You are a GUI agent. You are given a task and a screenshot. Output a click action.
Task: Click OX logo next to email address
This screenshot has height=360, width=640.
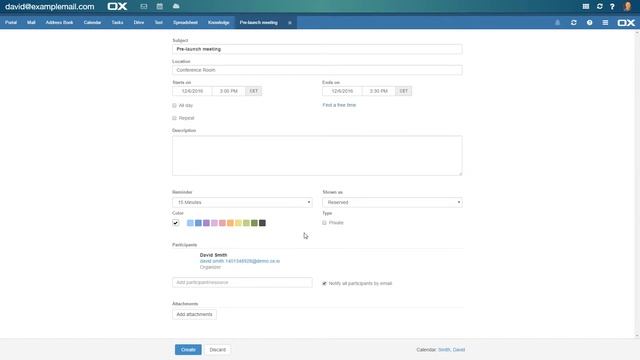117,7
